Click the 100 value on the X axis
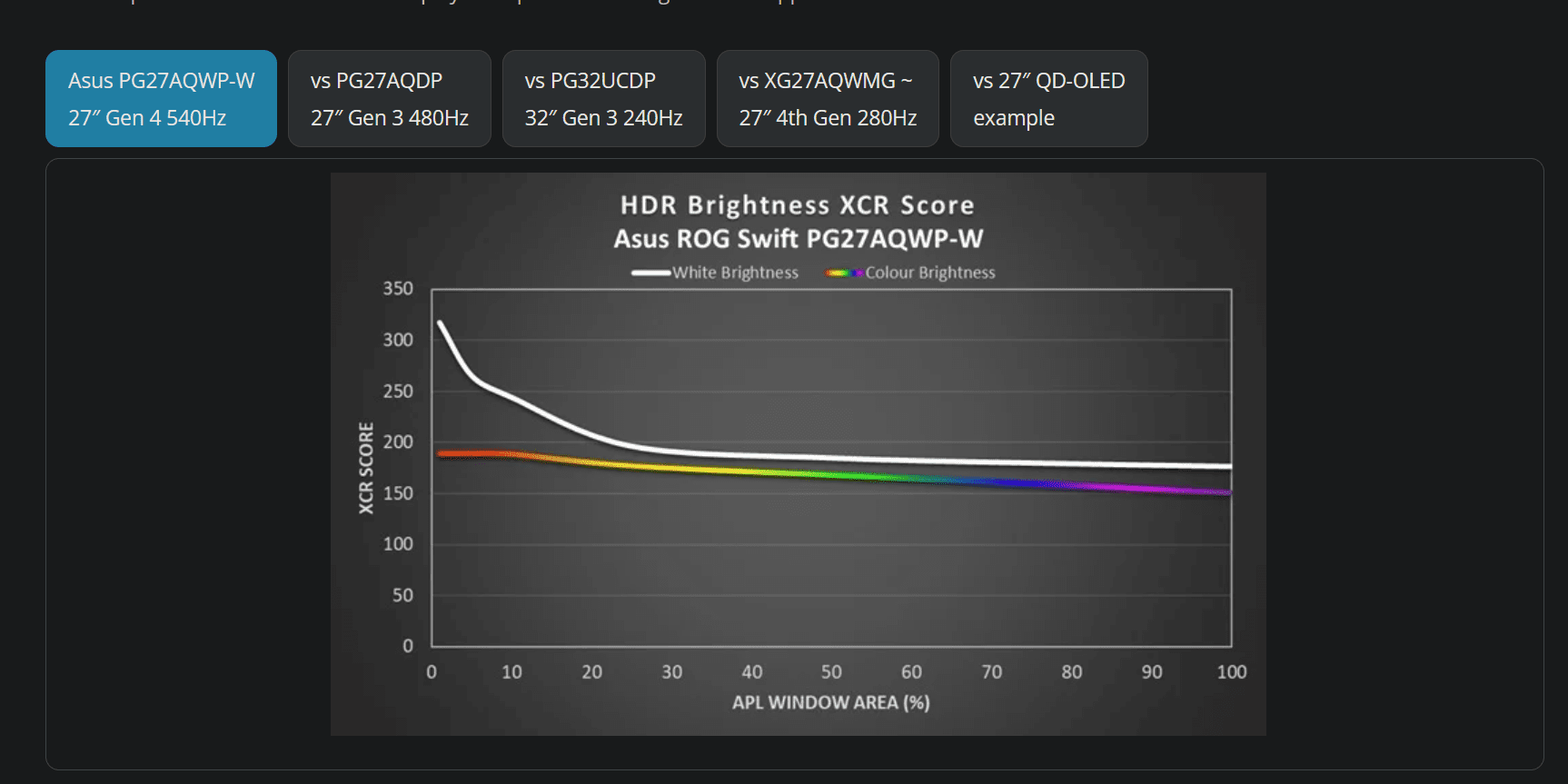 coord(1232,672)
